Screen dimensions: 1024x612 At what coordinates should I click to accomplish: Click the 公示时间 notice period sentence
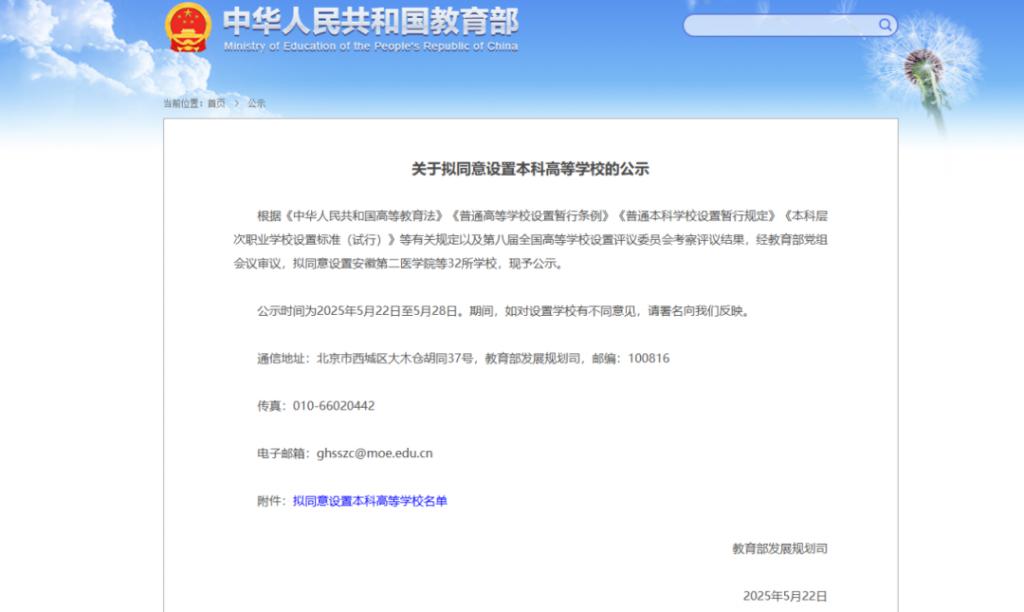click(505, 311)
